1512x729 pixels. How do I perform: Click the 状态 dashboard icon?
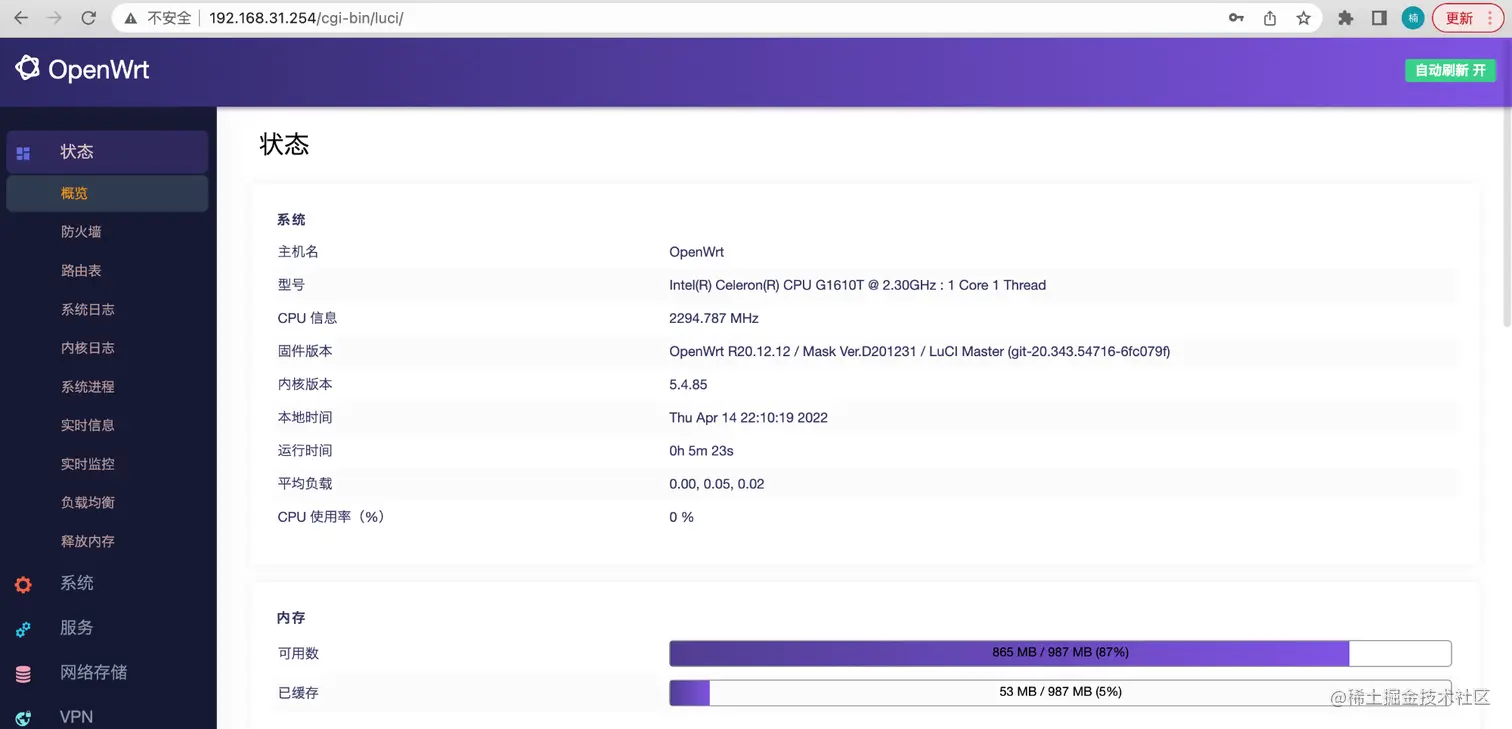[23, 153]
